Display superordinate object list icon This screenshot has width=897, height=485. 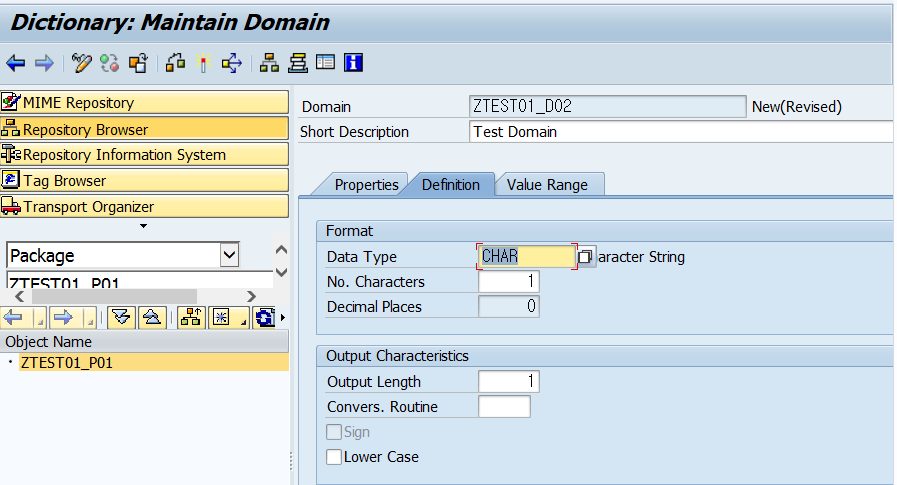[x=191, y=317]
